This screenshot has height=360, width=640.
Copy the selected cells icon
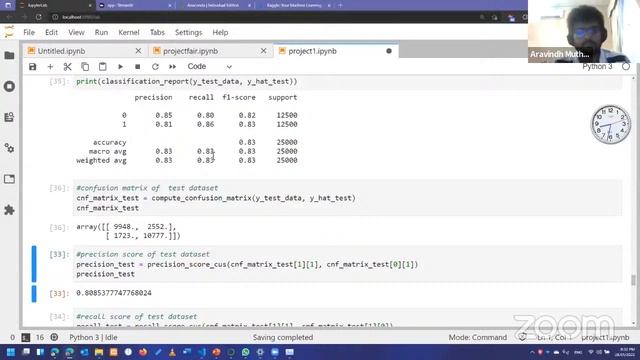click(85, 67)
